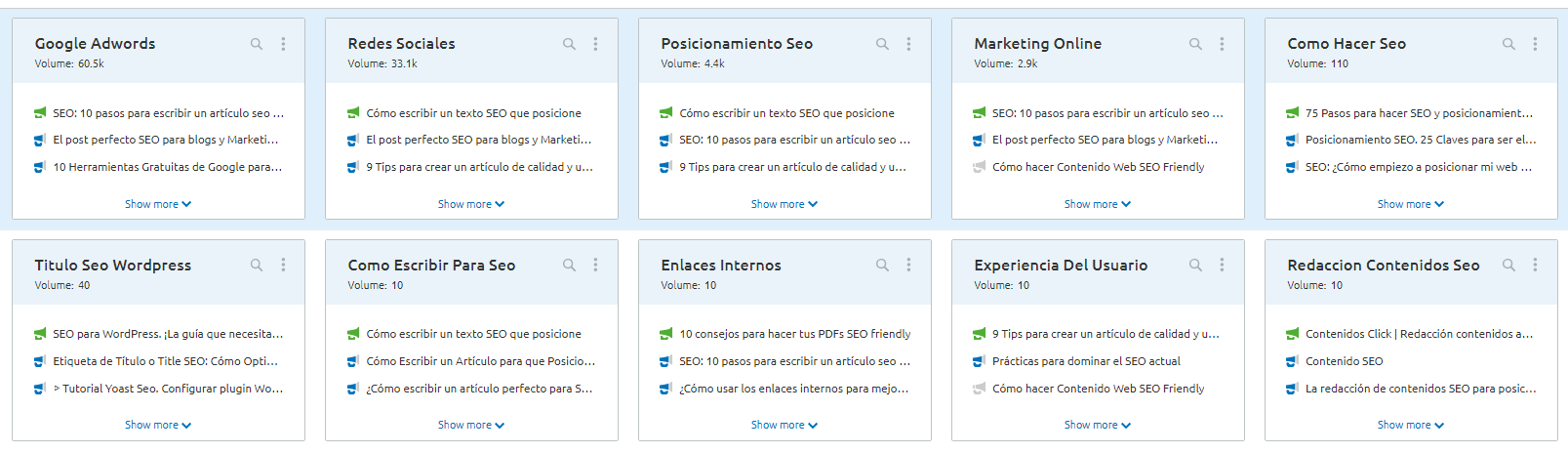
Task: Click the 'Experiencia Del Usuario' card title
Action: click(1061, 266)
